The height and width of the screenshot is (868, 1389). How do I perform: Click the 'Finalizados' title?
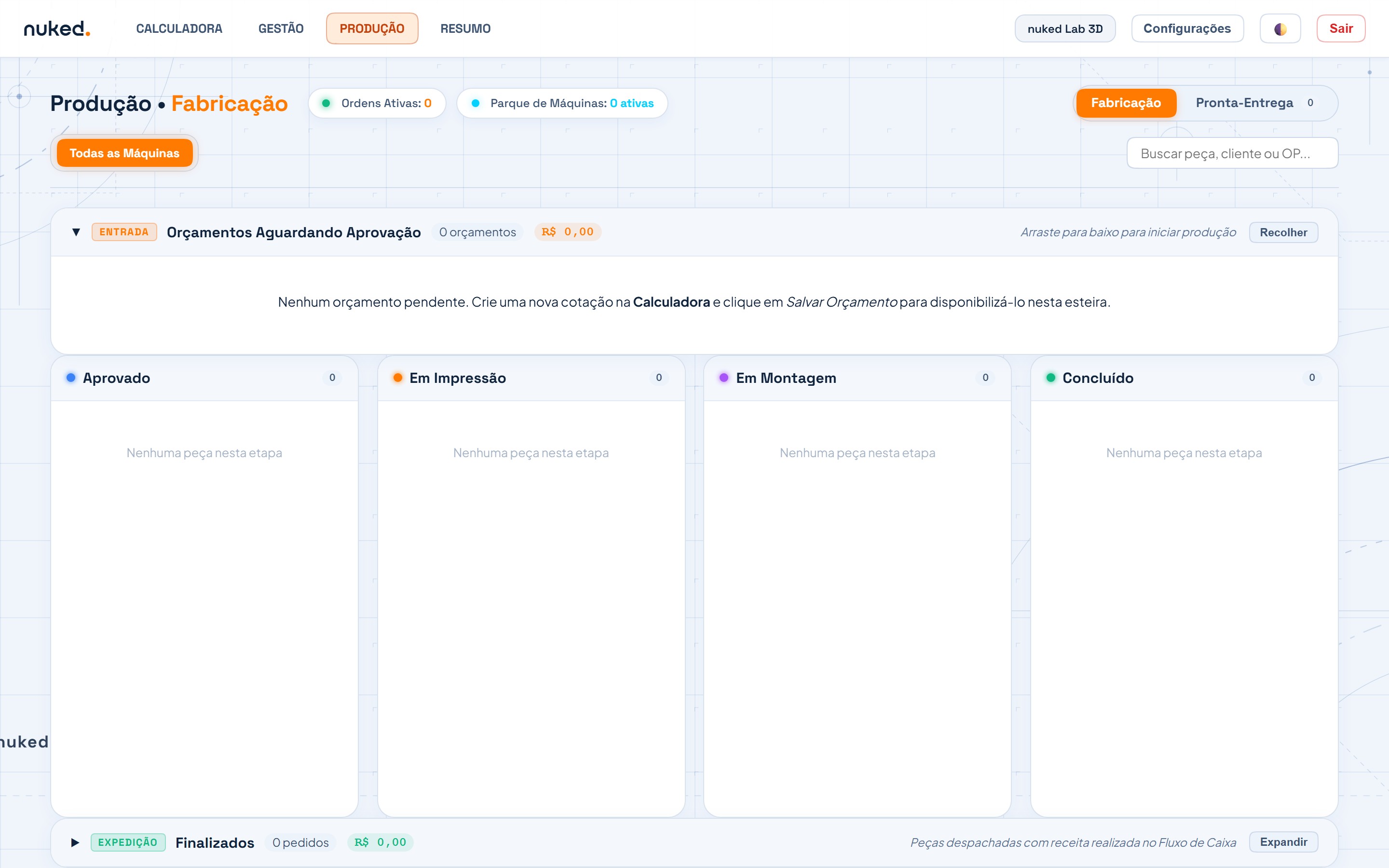pos(215,843)
